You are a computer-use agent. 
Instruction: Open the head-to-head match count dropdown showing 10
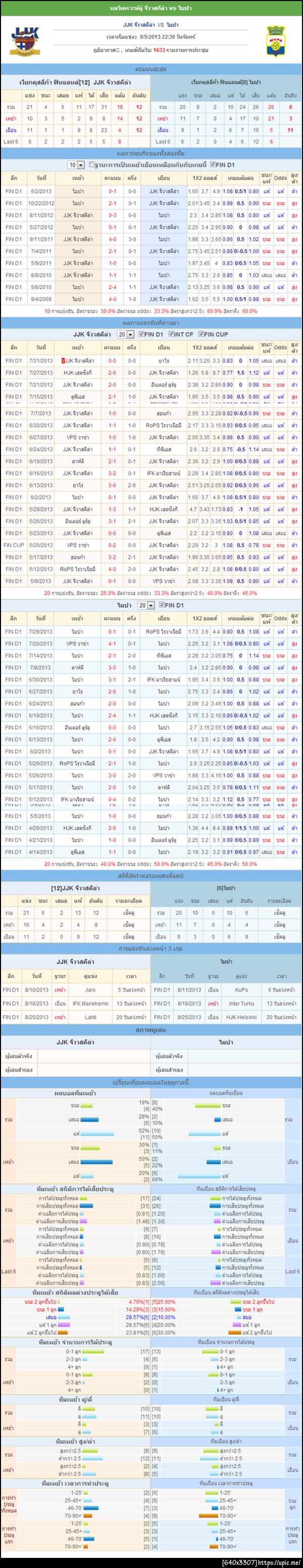(75, 164)
